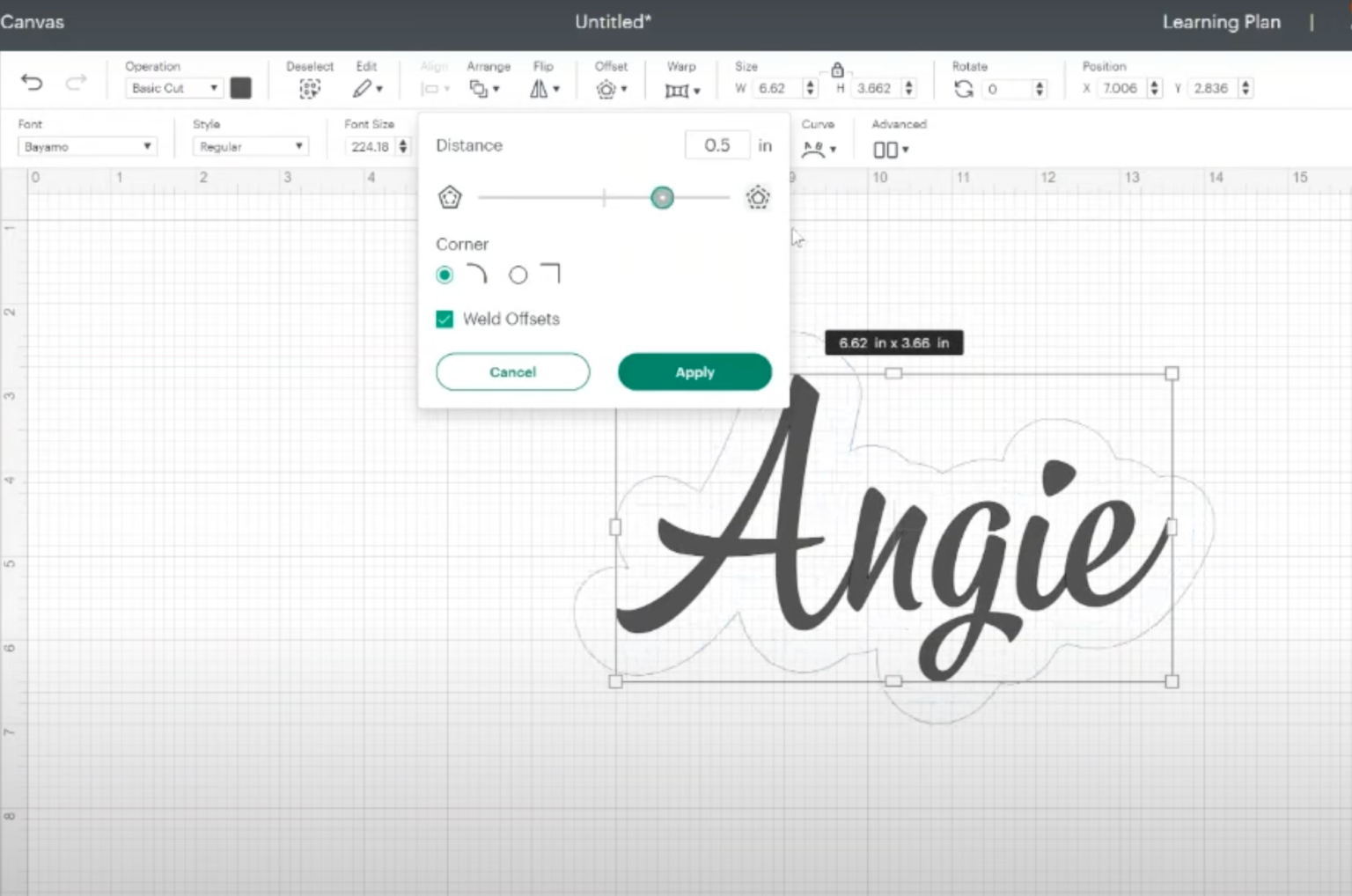
Task: Click the Undo arrow icon
Action: [x=32, y=83]
